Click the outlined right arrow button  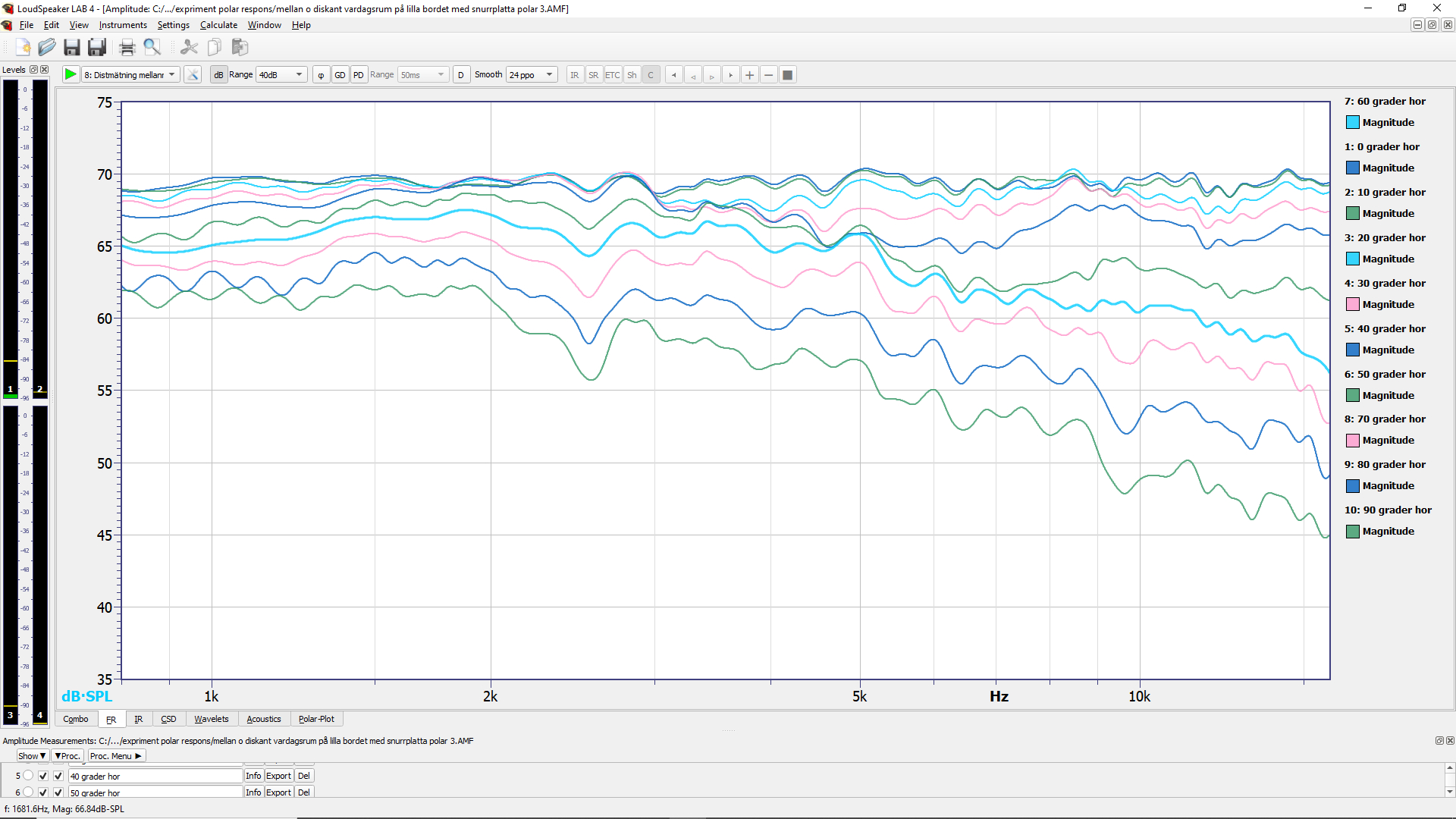pos(712,74)
